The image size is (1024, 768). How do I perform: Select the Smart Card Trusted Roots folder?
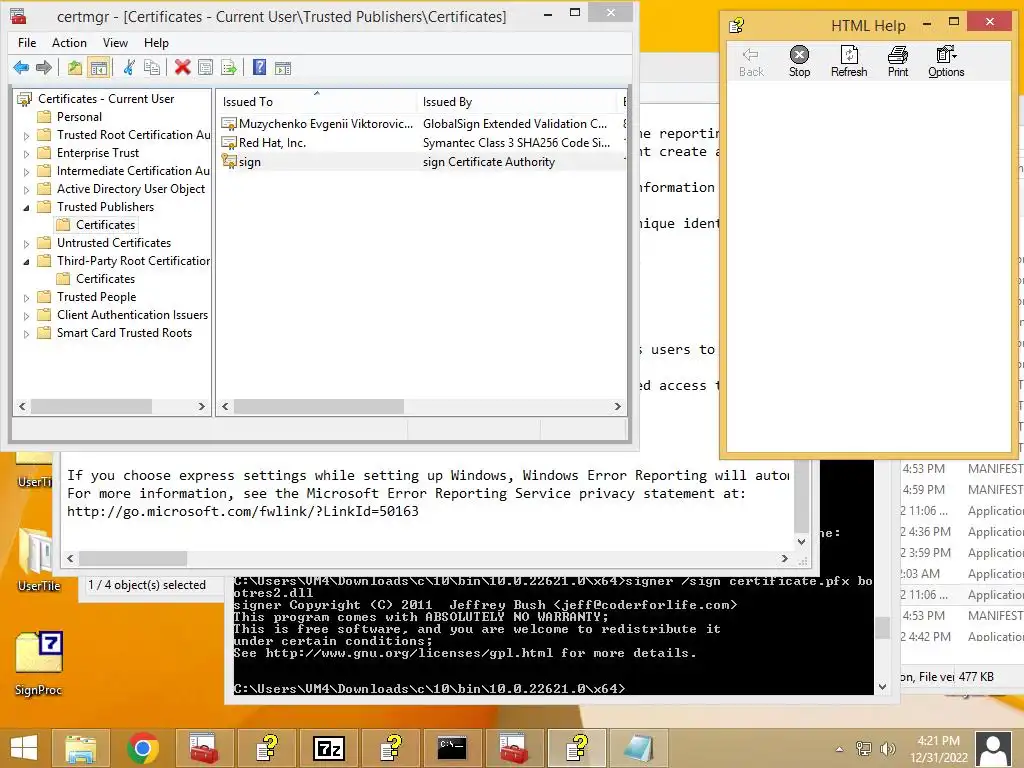[x=124, y=332]
